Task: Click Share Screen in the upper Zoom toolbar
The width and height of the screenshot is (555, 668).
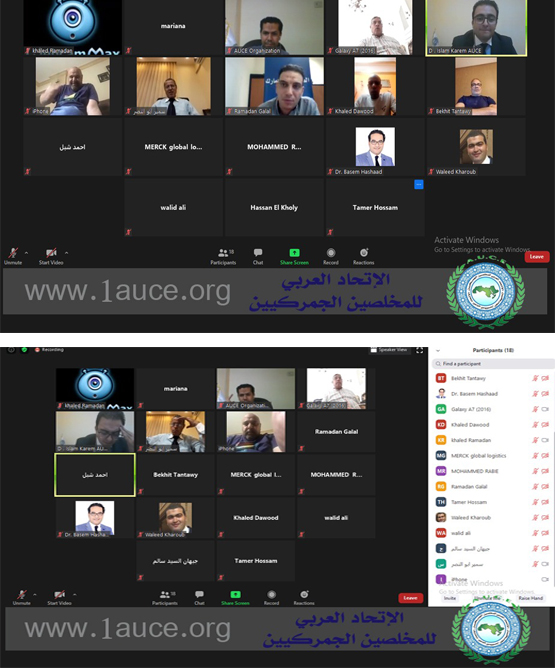Action: (294, 256)
